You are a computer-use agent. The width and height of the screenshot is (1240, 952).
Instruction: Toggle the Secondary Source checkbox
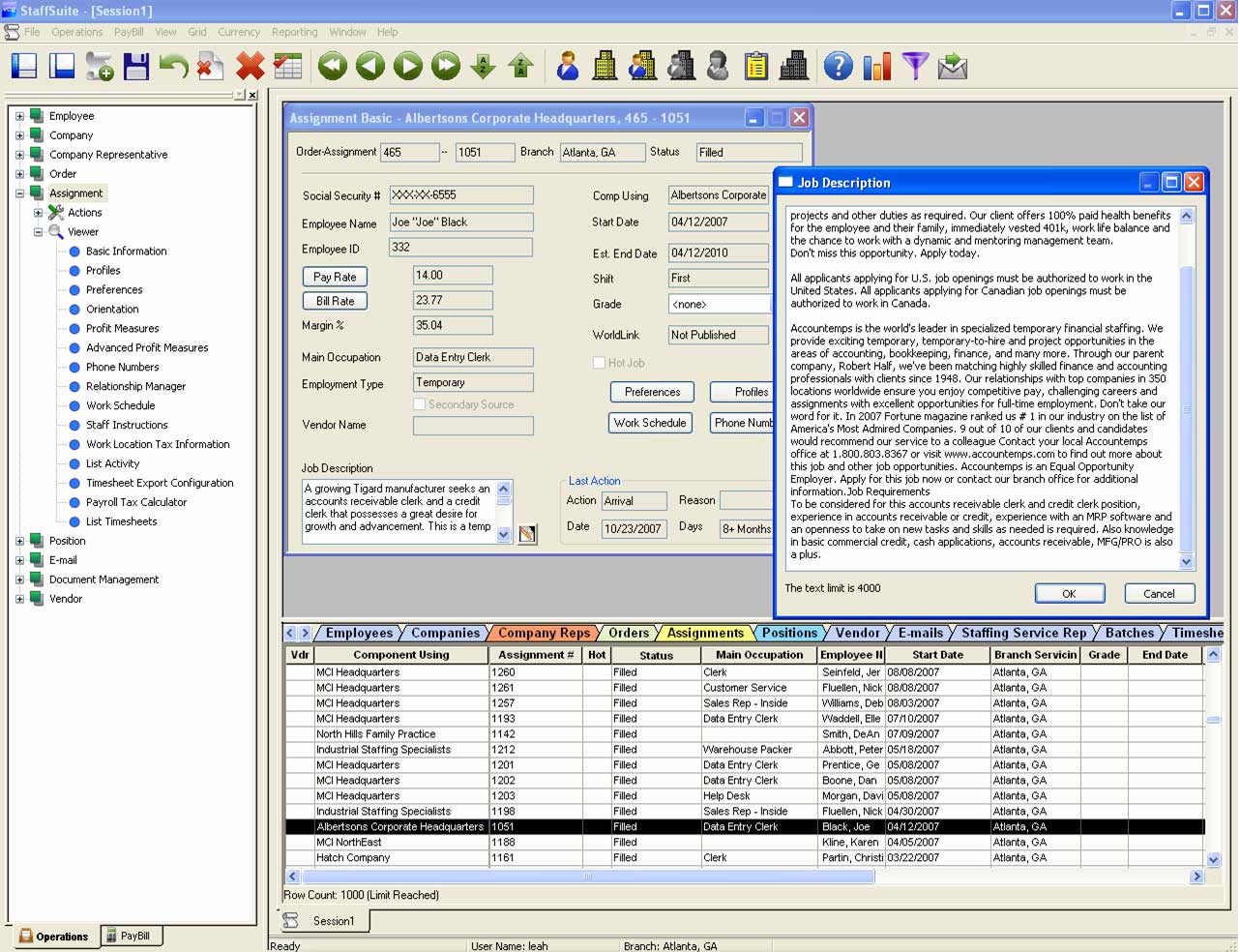point(419,404)
